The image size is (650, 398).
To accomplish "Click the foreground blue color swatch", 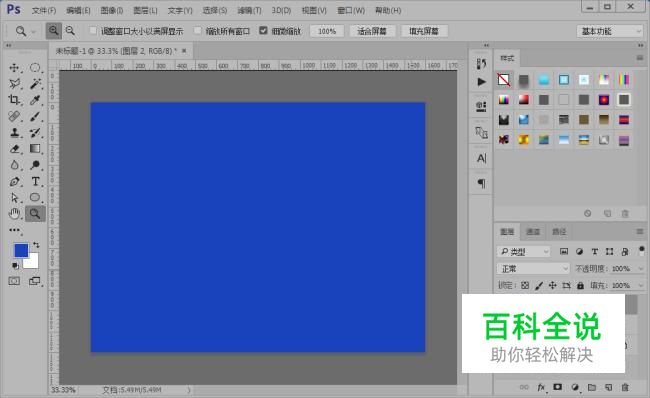I will (21, 250).
